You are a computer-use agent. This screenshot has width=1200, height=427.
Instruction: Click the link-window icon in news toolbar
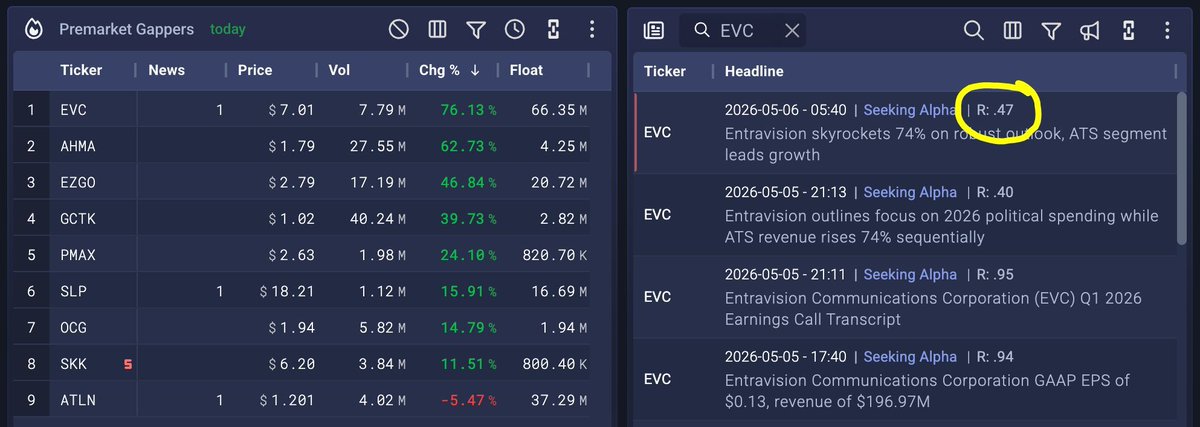[1129, 31]
